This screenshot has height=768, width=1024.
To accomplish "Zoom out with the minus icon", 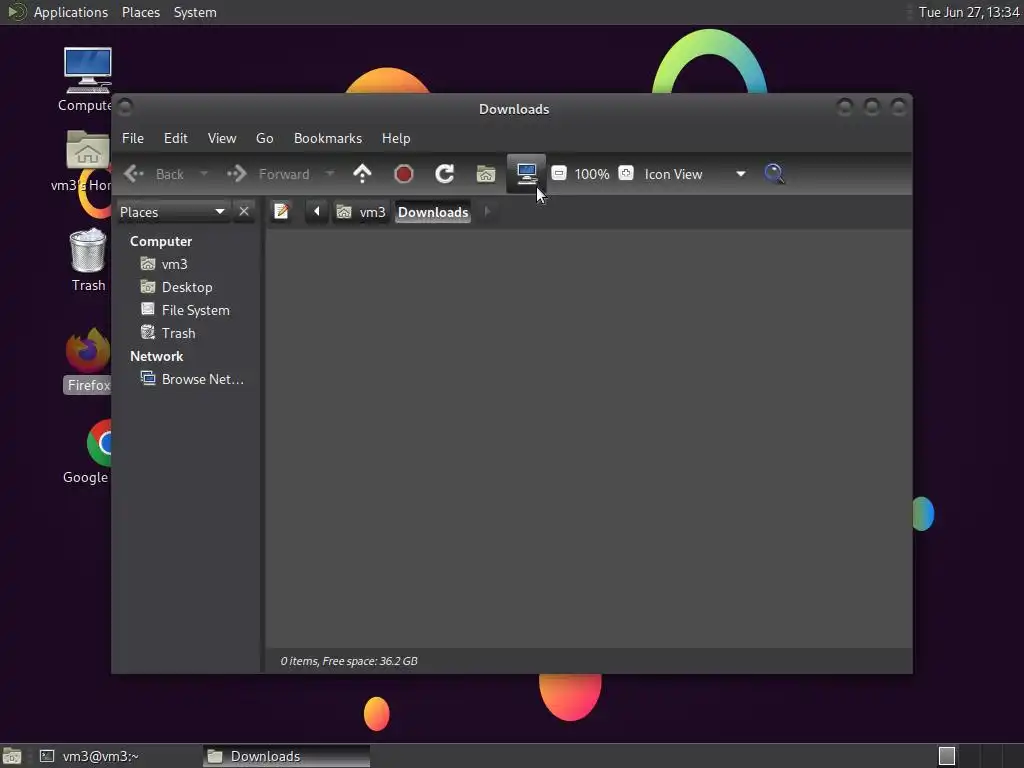I will [559, 173].
